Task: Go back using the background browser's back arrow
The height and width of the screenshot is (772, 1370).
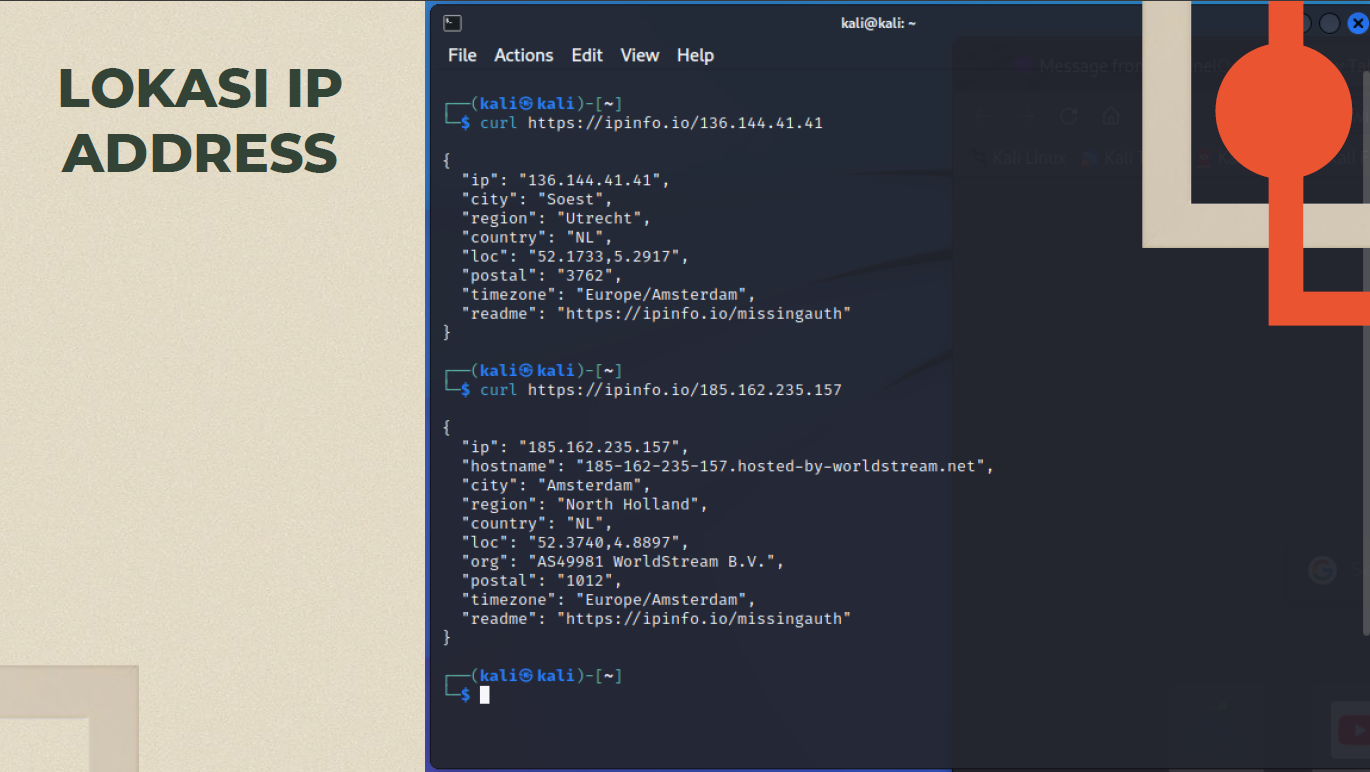Action: tap(983, 116)
